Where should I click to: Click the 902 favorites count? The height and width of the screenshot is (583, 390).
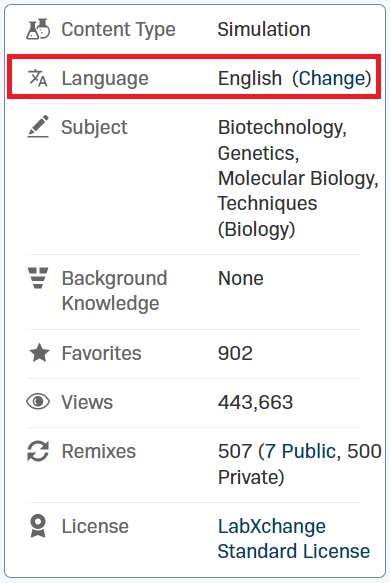coord(235,353)
